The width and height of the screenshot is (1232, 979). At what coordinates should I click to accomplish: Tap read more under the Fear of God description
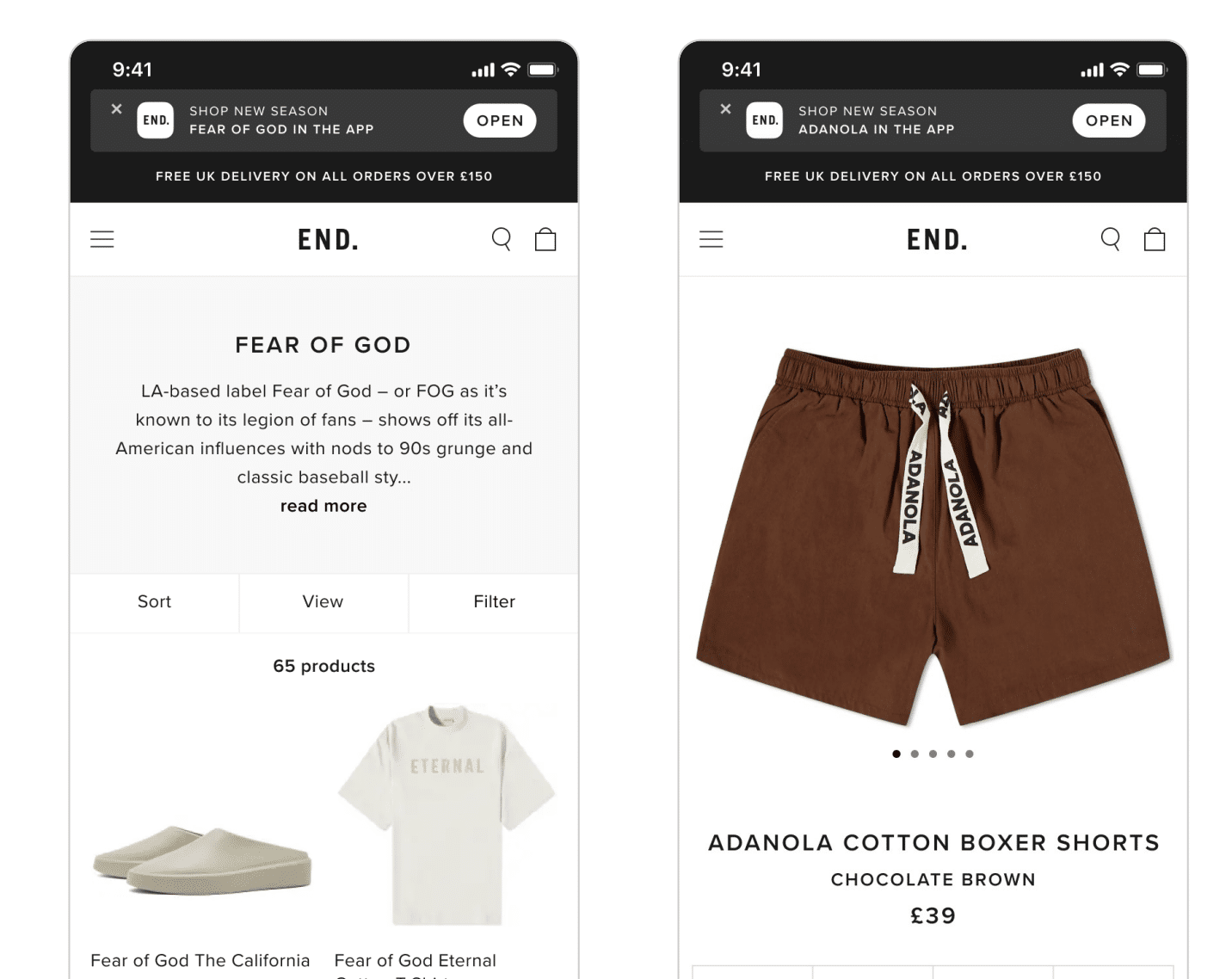point(323,506)
